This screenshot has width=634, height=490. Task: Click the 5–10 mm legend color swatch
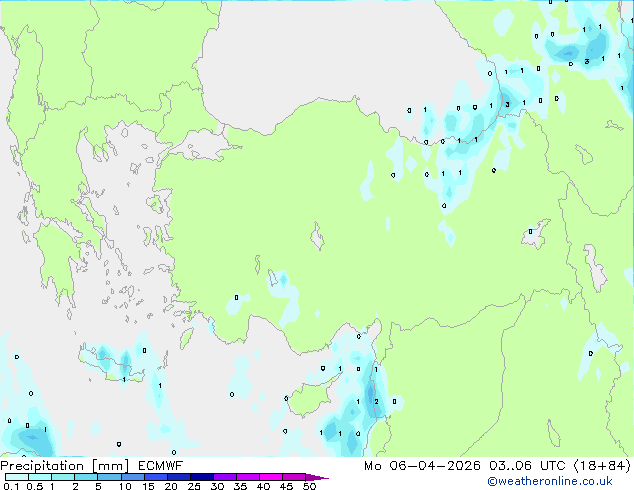click(109, 477)
